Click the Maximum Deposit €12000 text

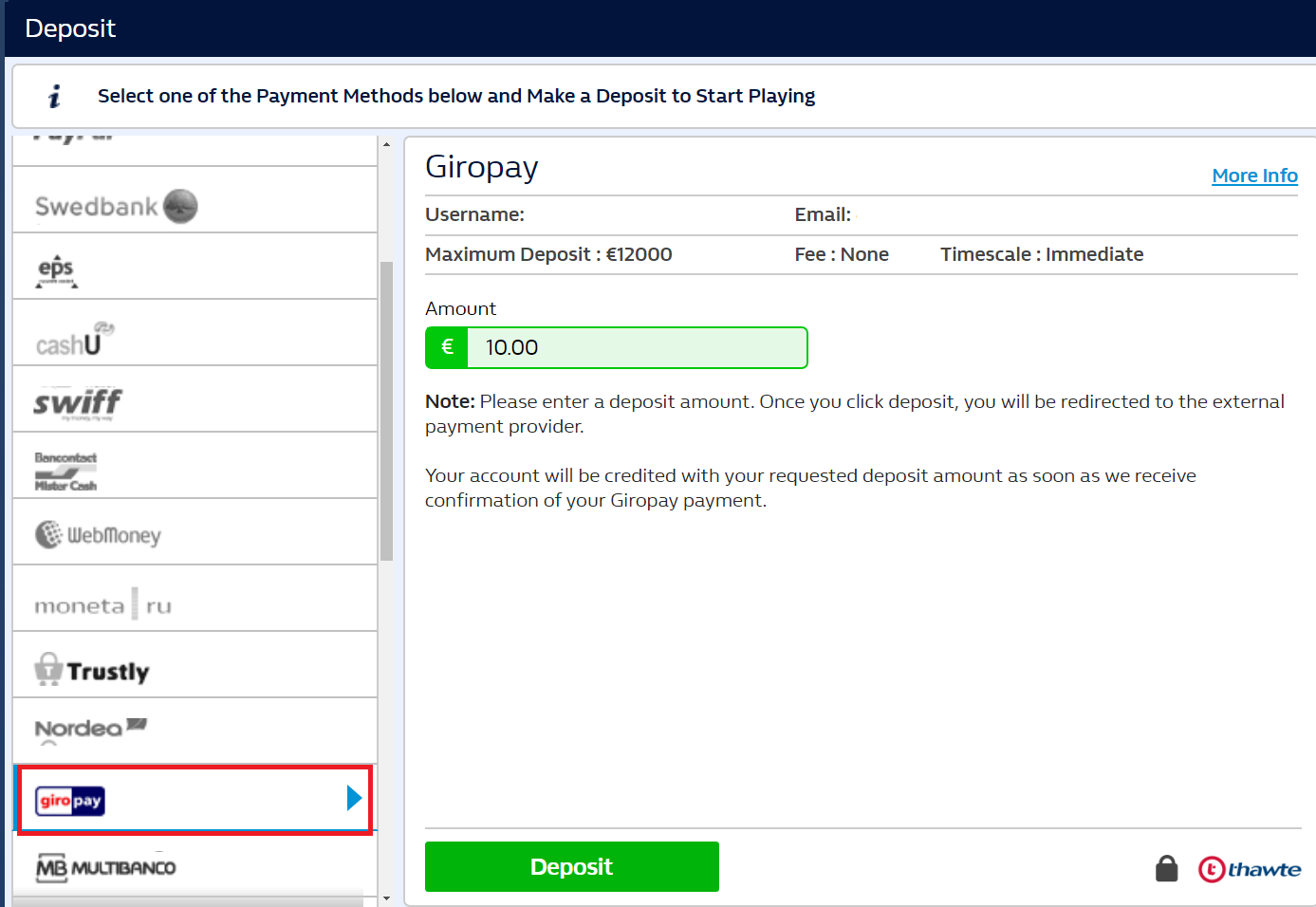(x=548, y=254)
